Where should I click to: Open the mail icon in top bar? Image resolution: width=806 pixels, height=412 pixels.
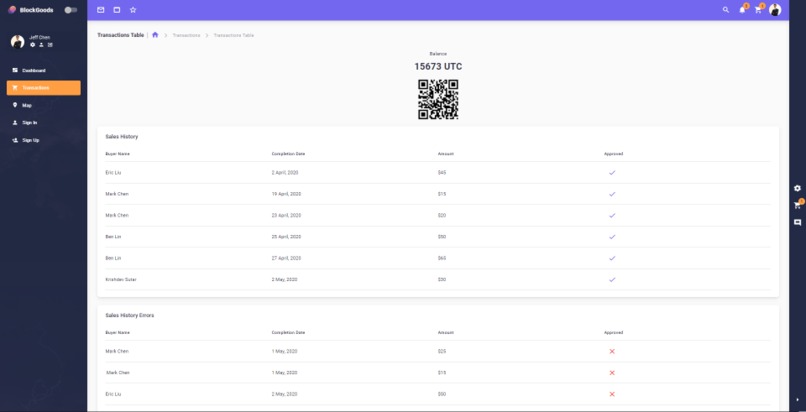point(101,10)
